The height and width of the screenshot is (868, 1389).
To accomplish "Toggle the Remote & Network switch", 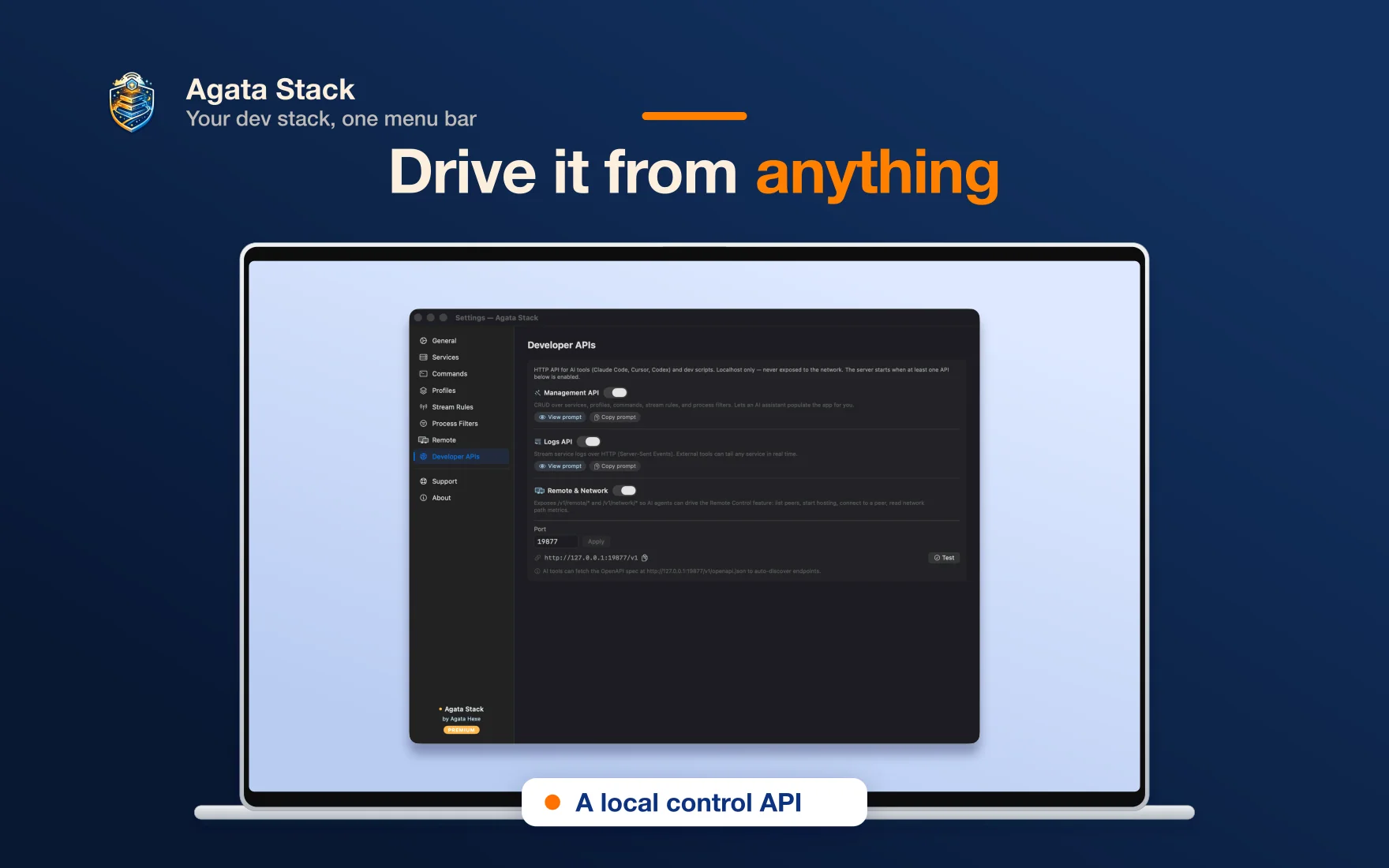I will coord(625,491).
